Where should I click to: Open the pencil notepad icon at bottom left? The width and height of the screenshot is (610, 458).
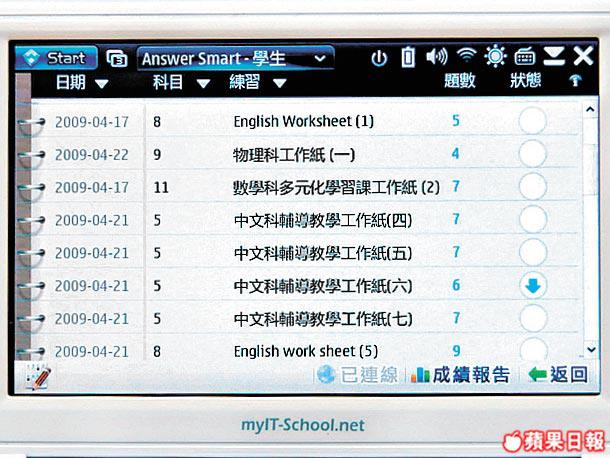pos(37,377)
